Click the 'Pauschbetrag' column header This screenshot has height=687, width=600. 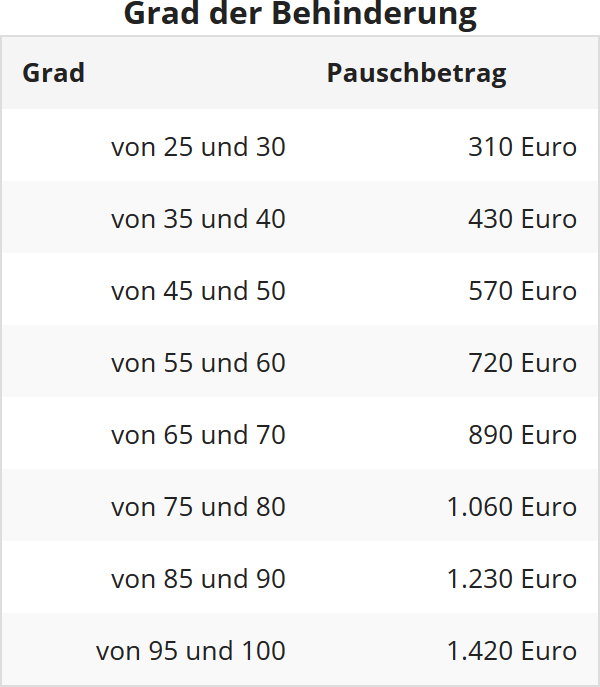pyautogui.click(x=416, y=73)
